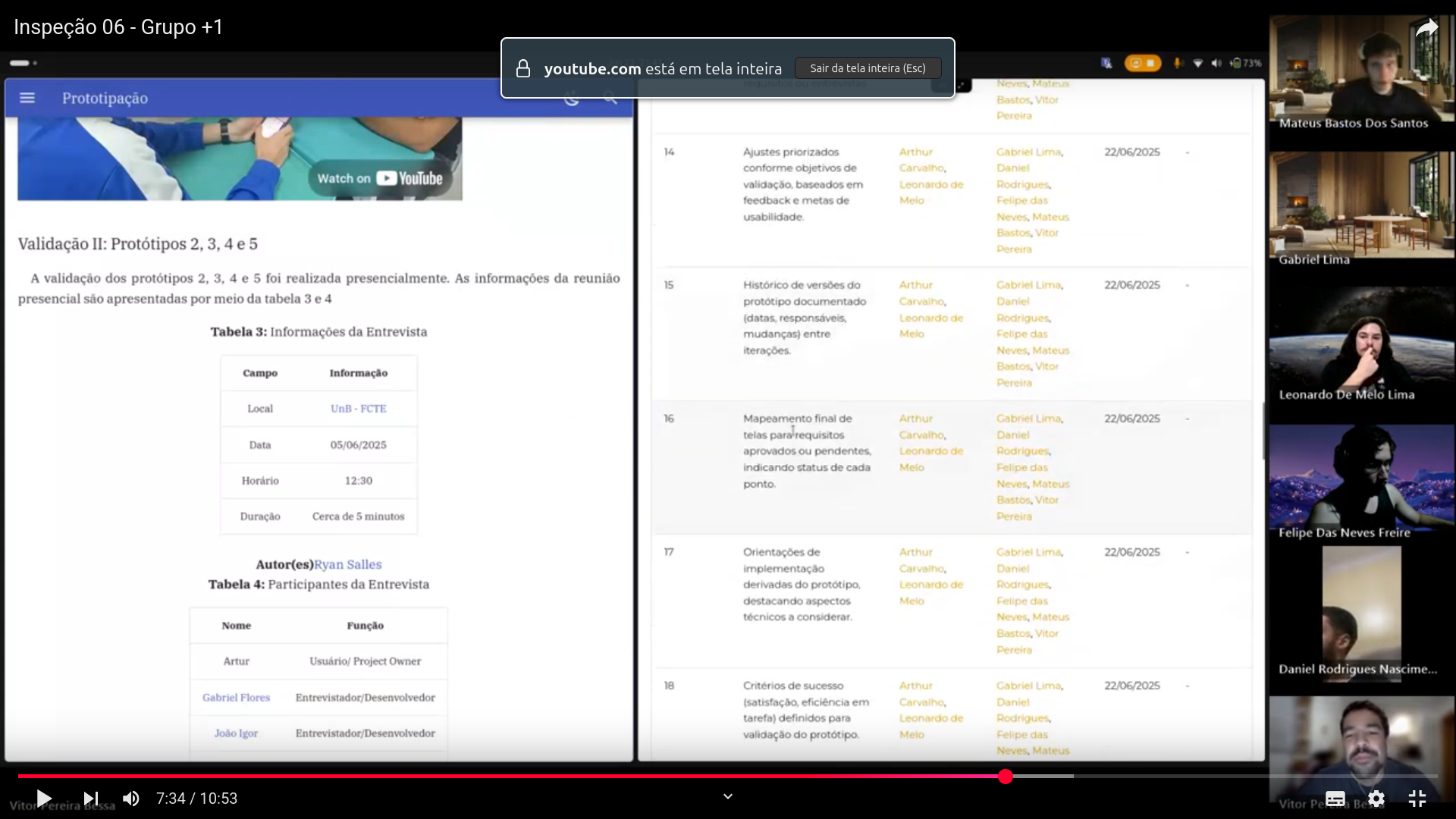
Task: Click the orange microphone tray icon
Action: 1178,63
